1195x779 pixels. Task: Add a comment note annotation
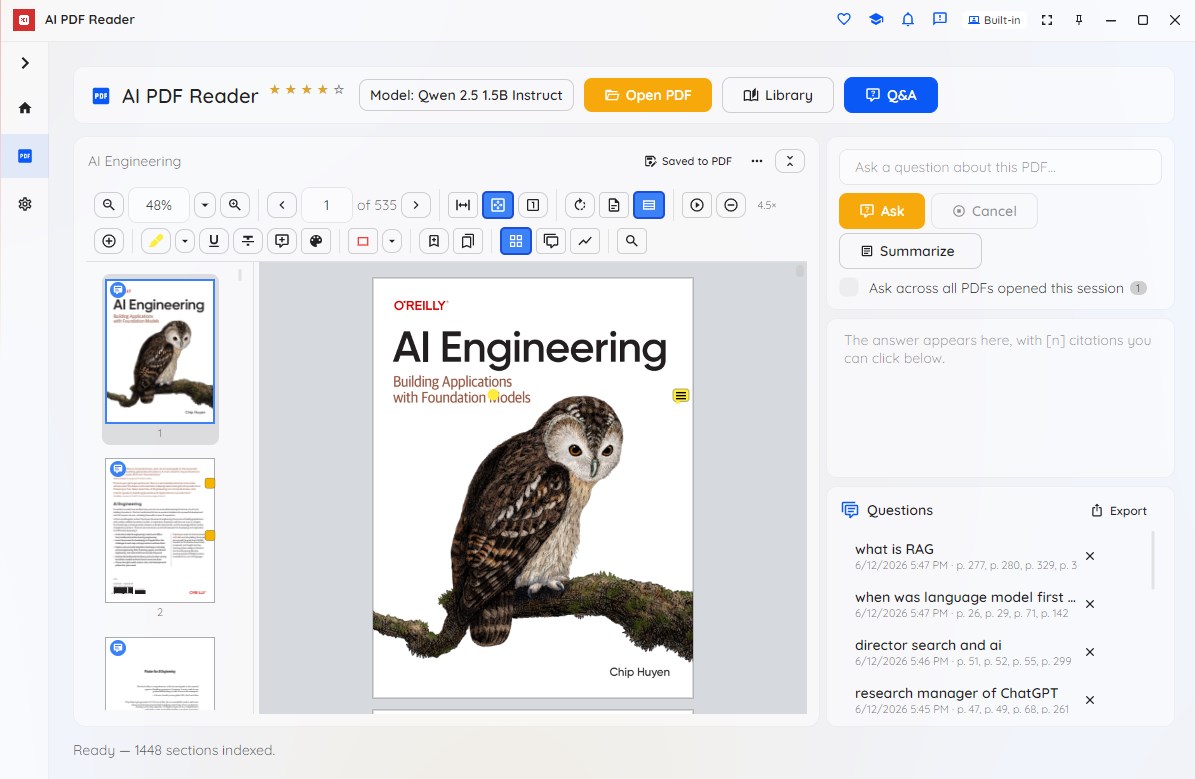click(282, 241)
